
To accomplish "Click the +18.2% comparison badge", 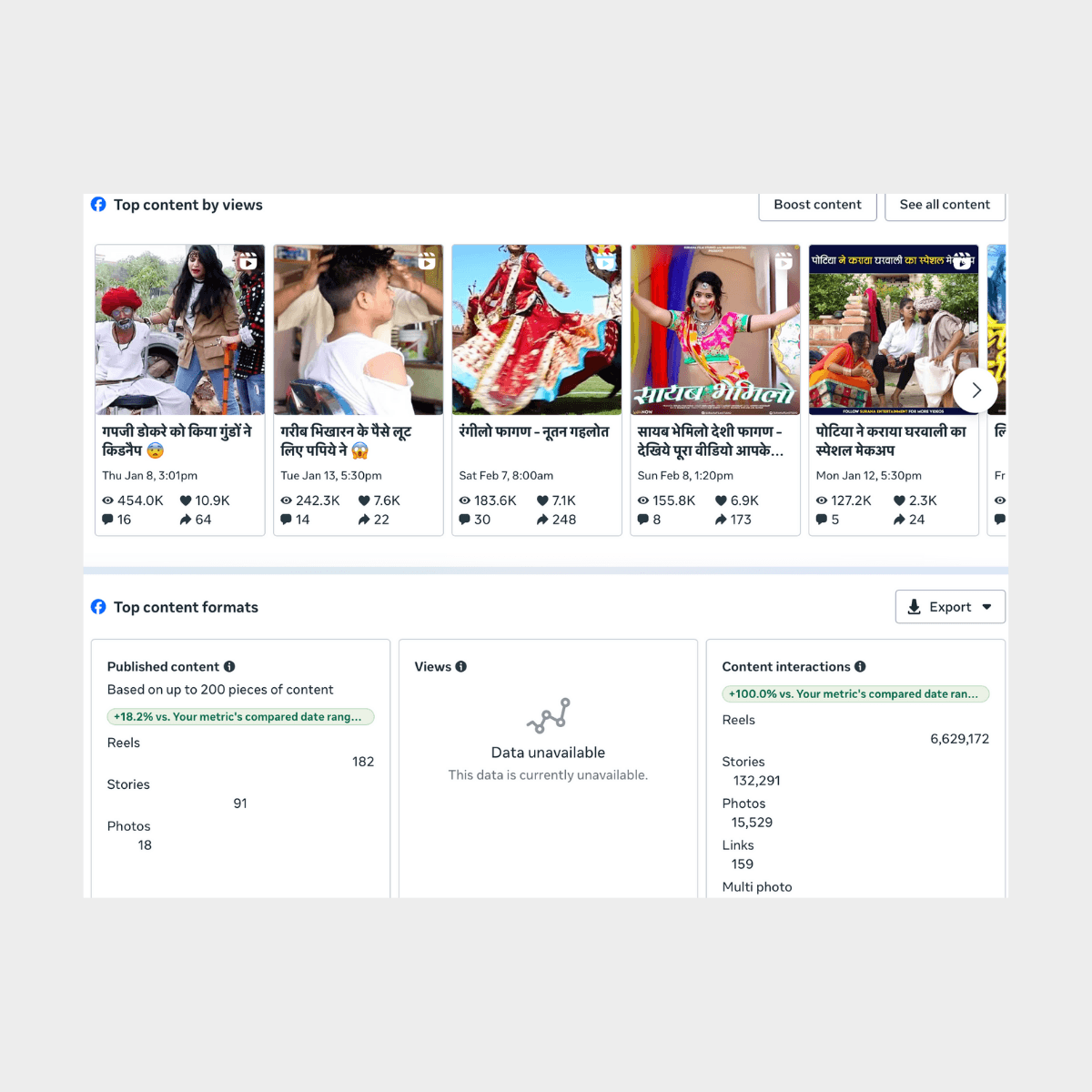I will click(x=240, y=717).
